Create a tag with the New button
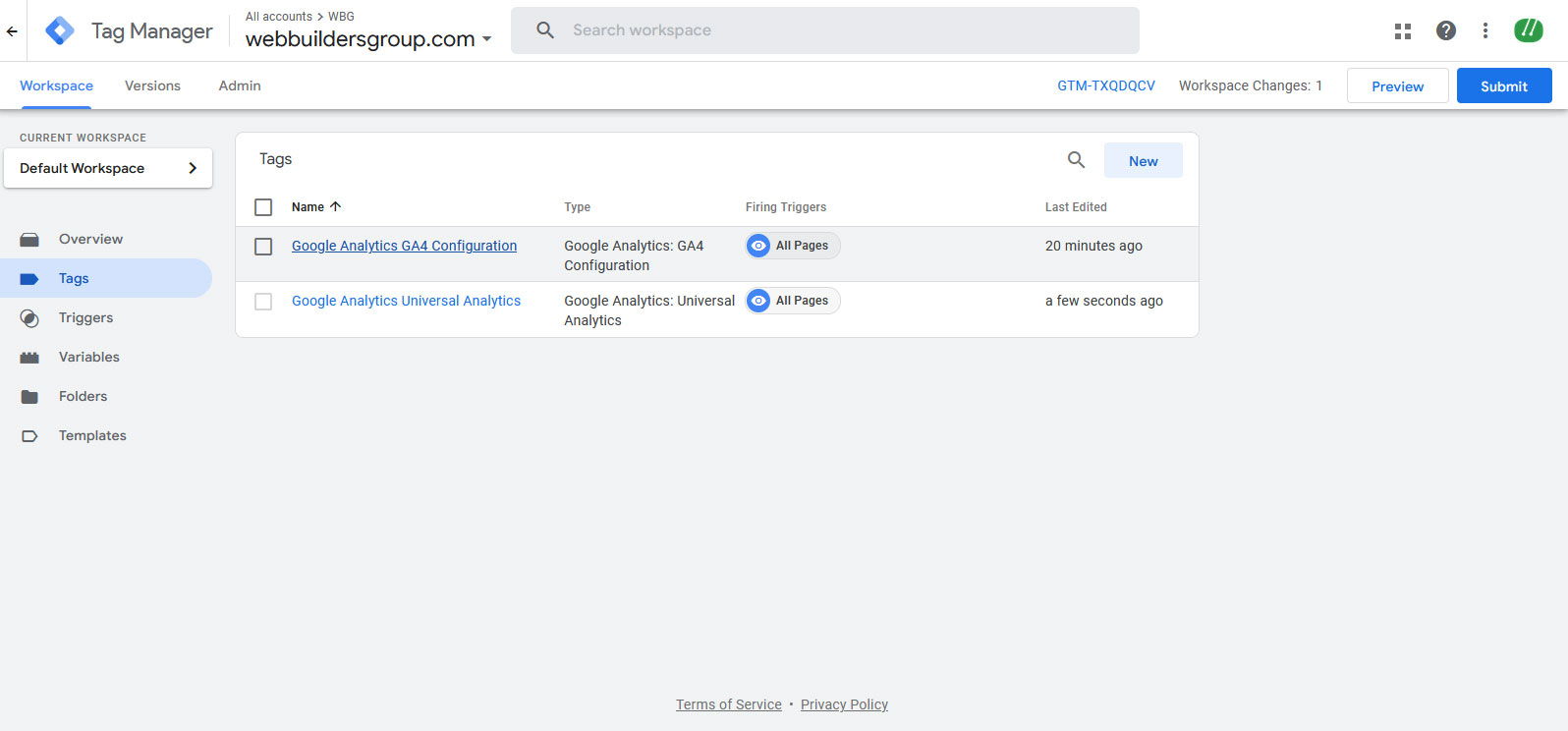1568x731 pixels. pyautogui.click(x=1144, y=160)
